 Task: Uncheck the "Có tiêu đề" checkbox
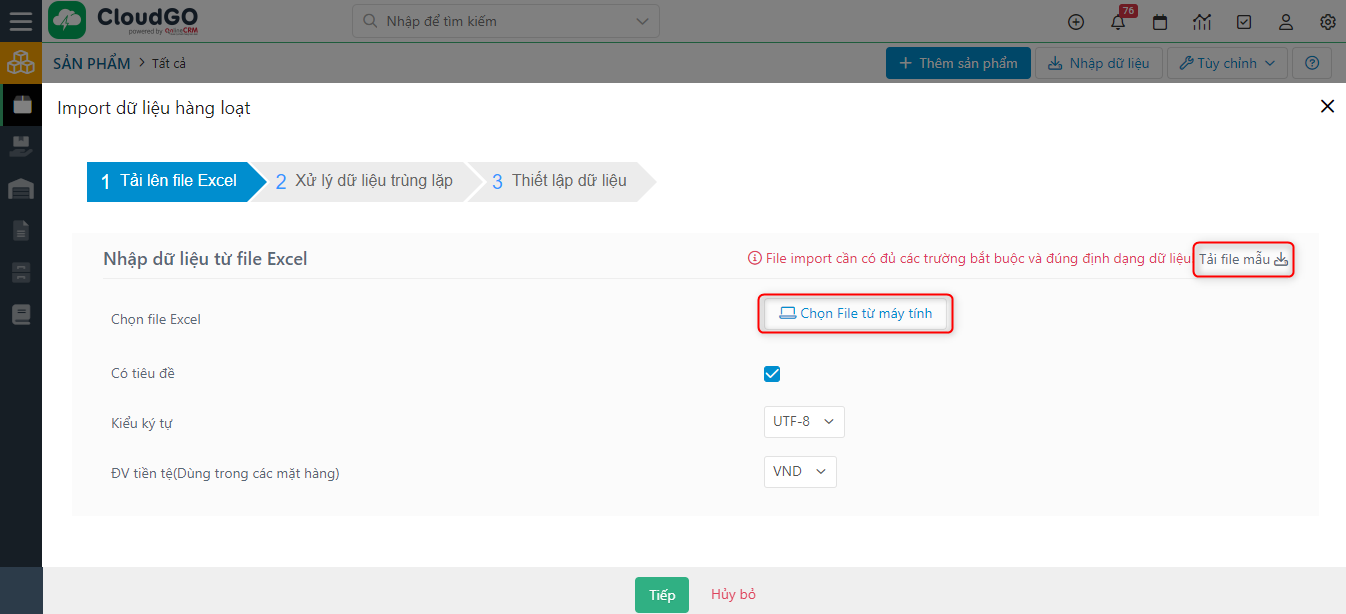tap(772, 374)
